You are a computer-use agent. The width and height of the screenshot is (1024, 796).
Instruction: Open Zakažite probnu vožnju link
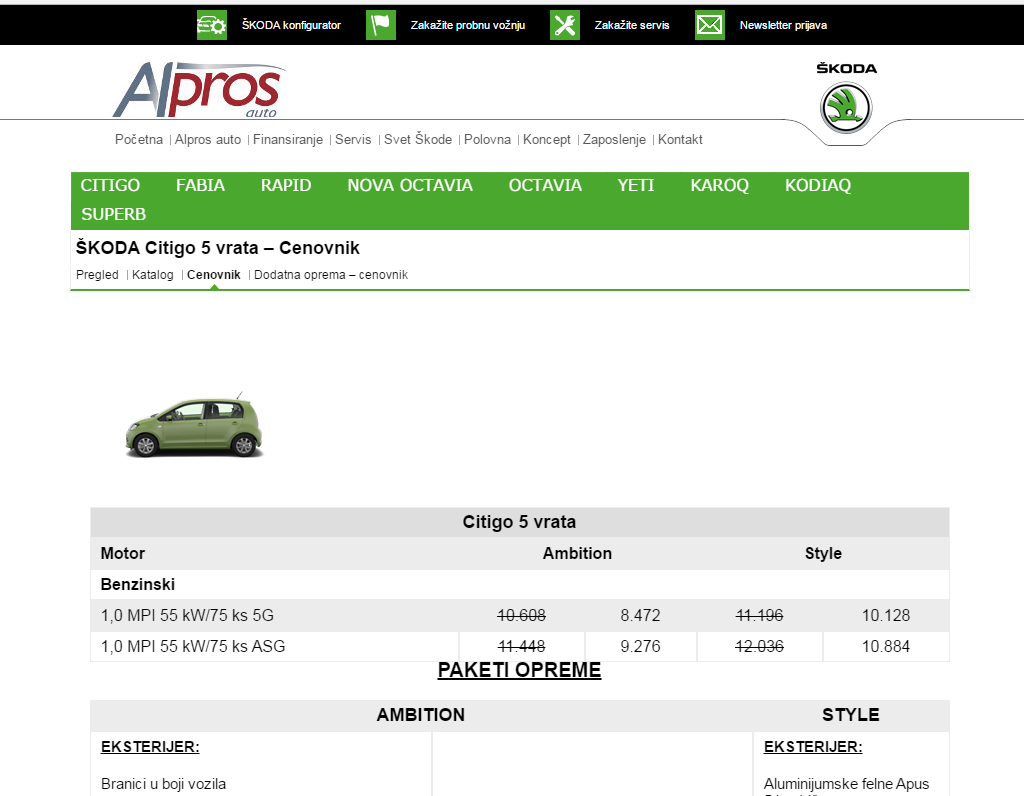click(x=468, y=25)
